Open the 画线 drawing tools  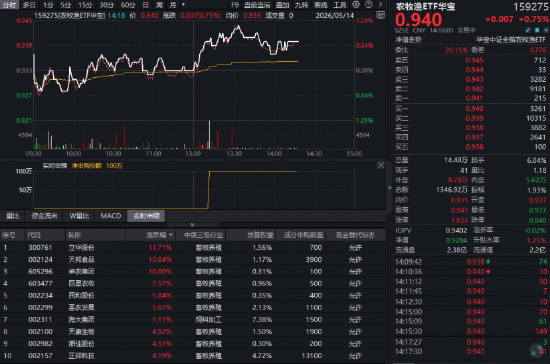(x=321, y=5)
